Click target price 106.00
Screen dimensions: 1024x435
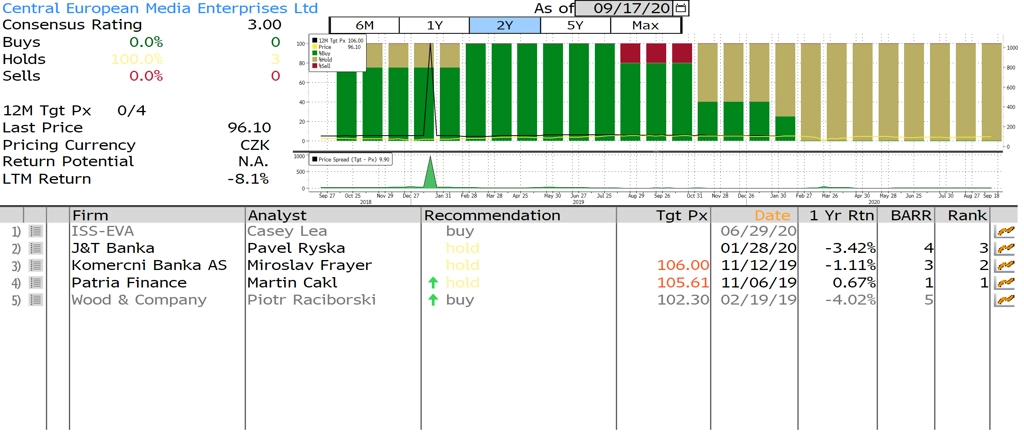[684, 265]
